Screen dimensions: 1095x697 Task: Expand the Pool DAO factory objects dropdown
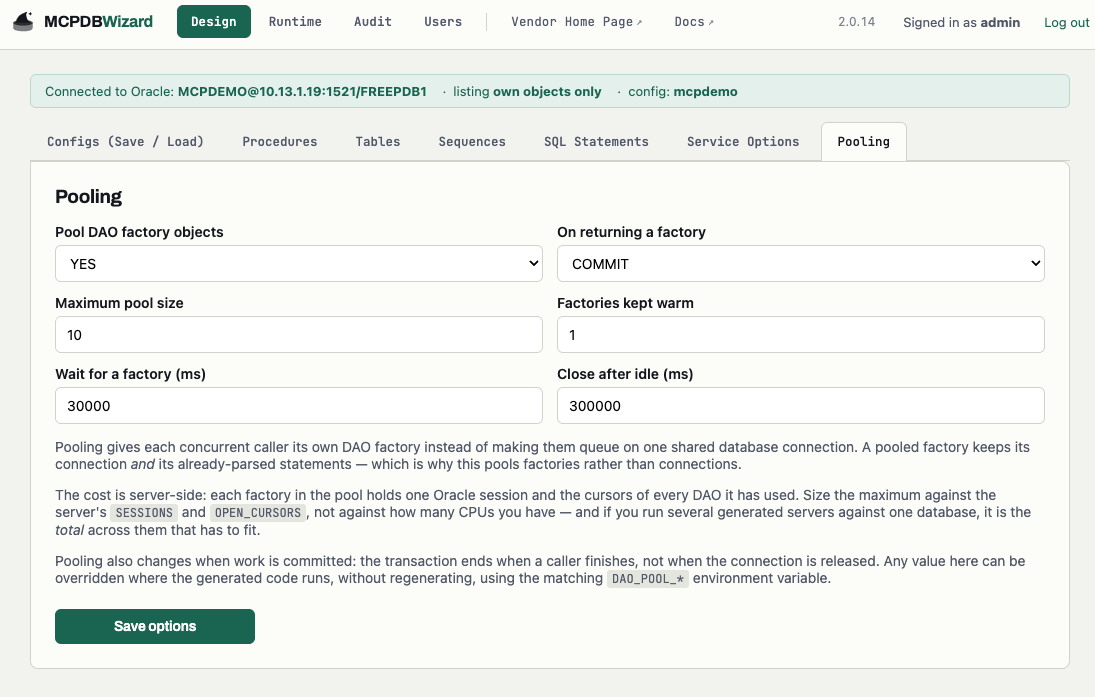299,263
